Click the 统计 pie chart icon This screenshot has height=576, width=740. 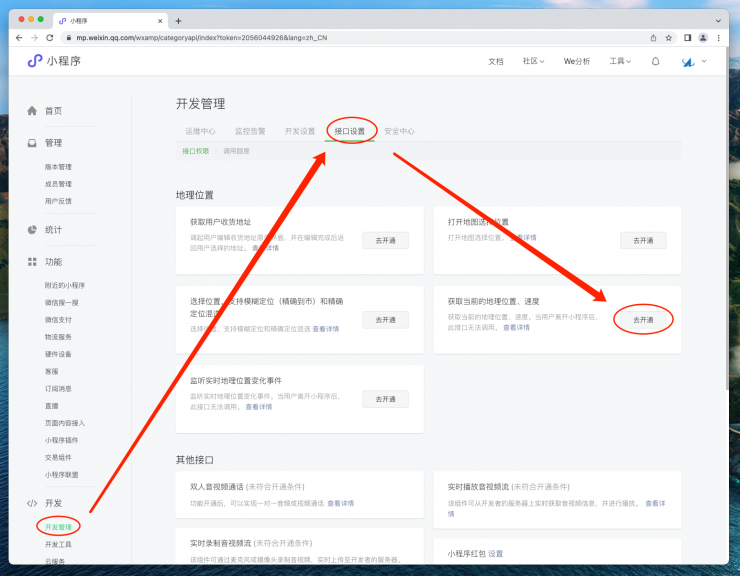point(32,230)
